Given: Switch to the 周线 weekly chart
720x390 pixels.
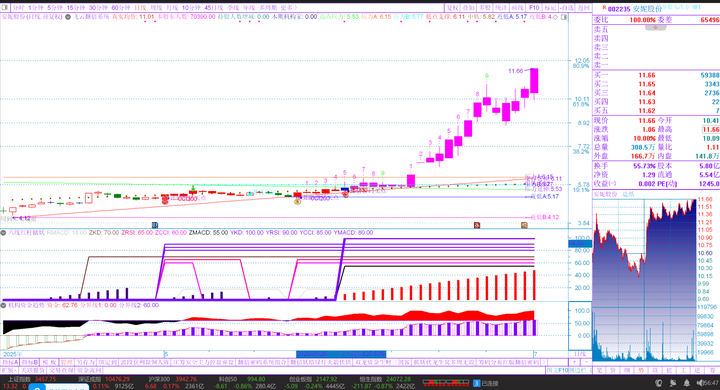Looking at the screenshot, I should click(x=156, y=8).
